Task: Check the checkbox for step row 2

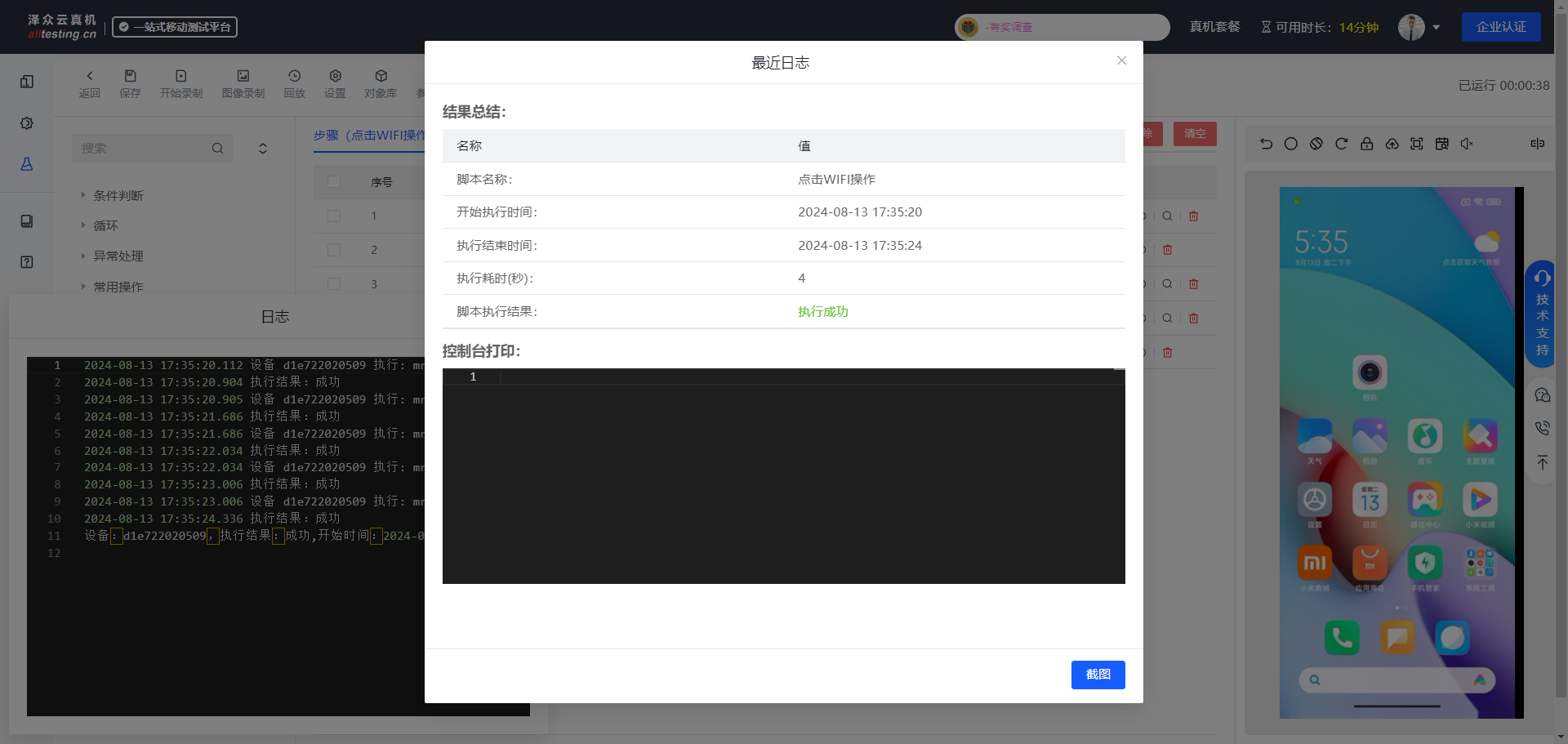Action: click(x=334, y=250)
